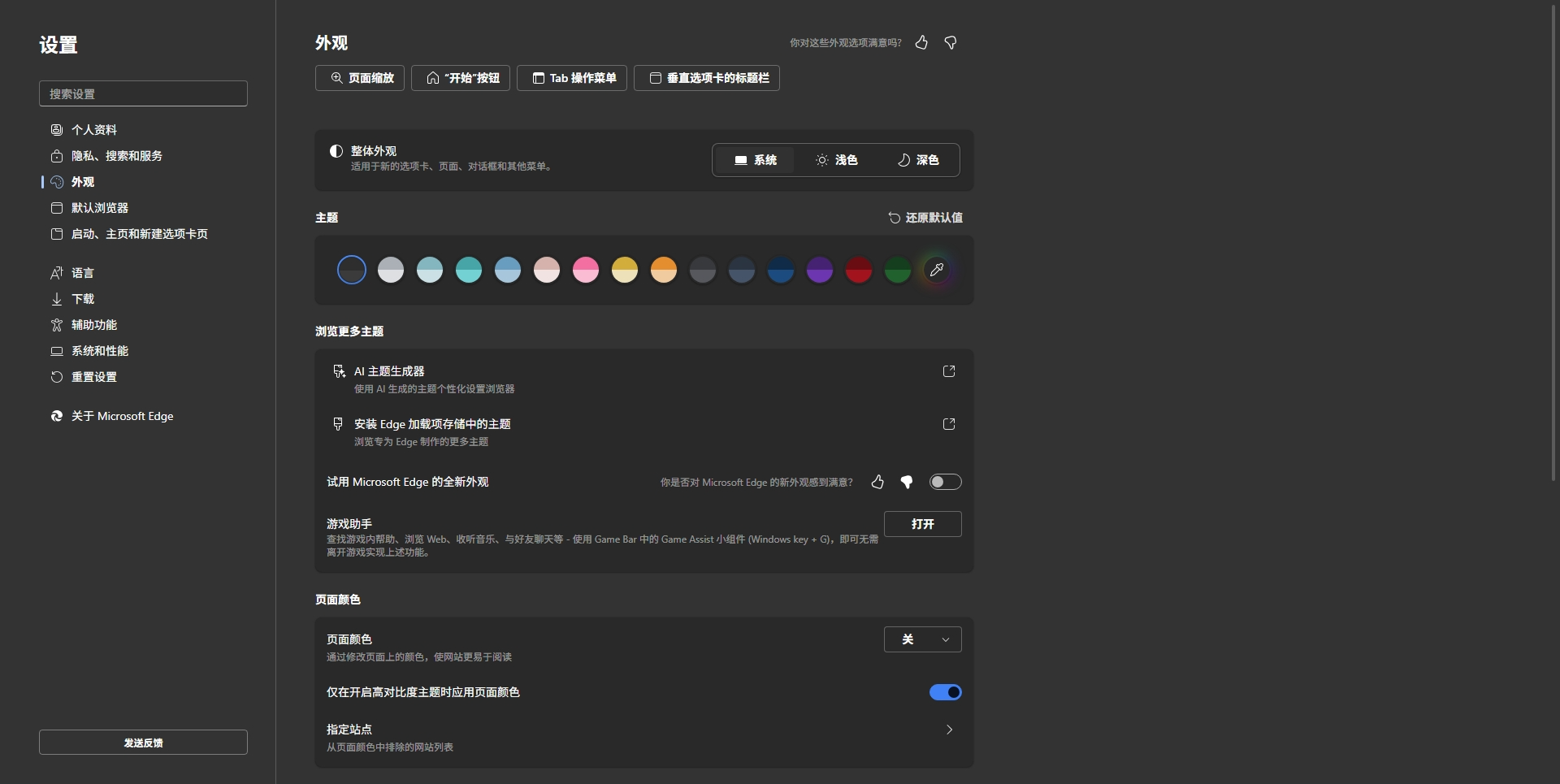Click the 辅助功能 accessibility icon
This screenshot has width=1560, height=784.
pyautogui.click(x=57, y=325)
